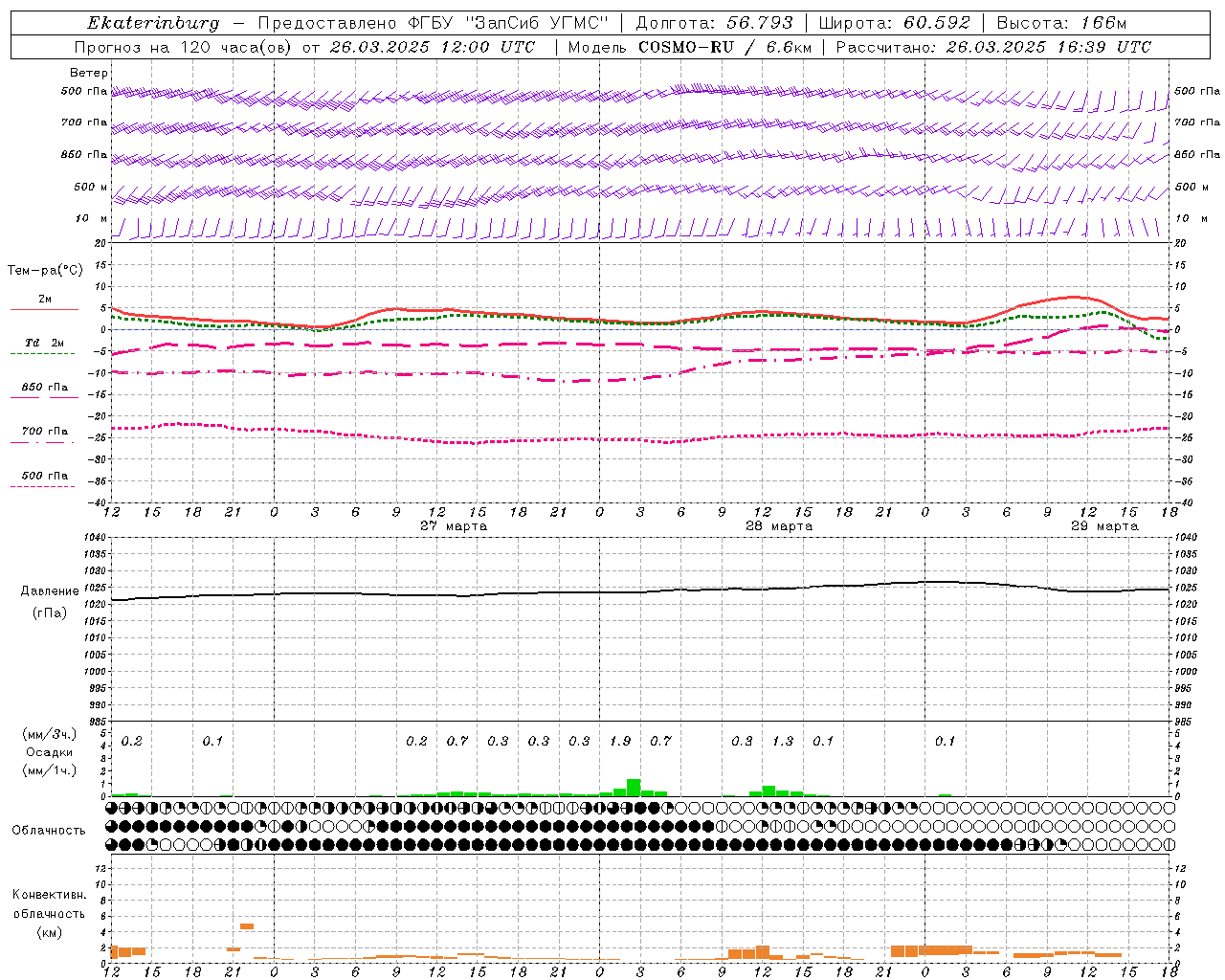Click the "Тем-ра(°C)" temperature panel label
Viewport: 1225px width, 980px height.
pos(45,271)
